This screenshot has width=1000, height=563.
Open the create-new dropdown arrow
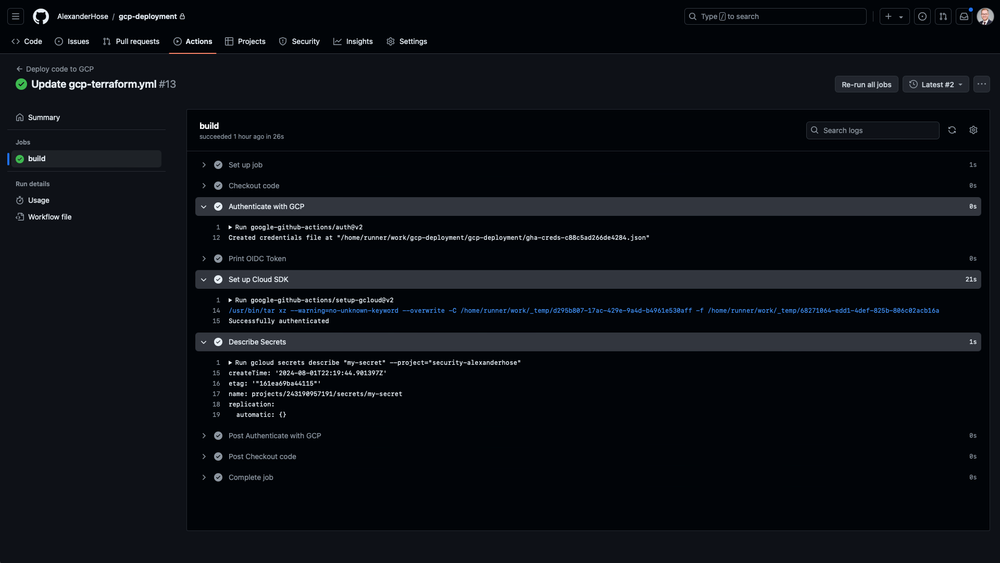click(901, 17)
